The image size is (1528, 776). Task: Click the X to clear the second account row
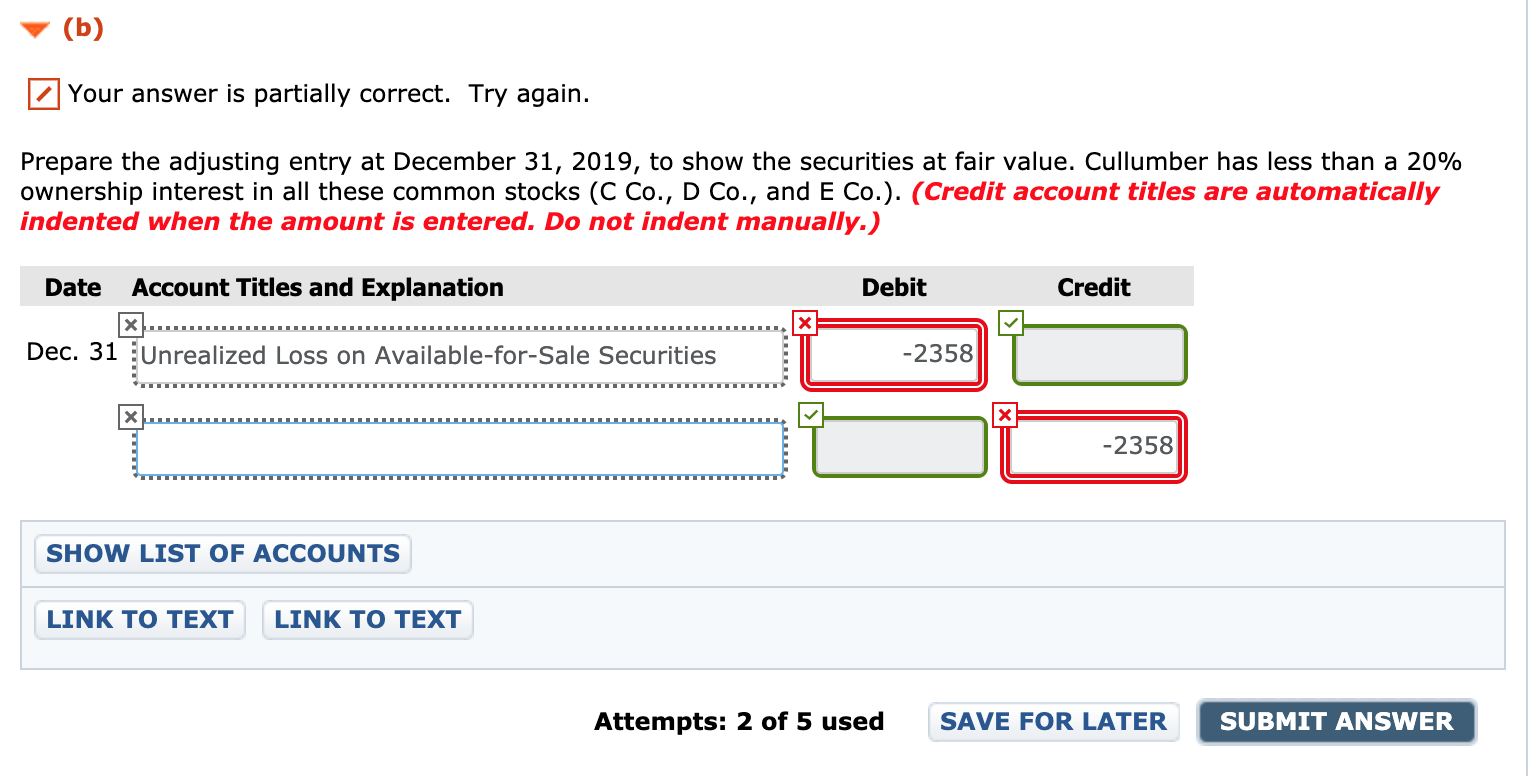click(130, 417)
